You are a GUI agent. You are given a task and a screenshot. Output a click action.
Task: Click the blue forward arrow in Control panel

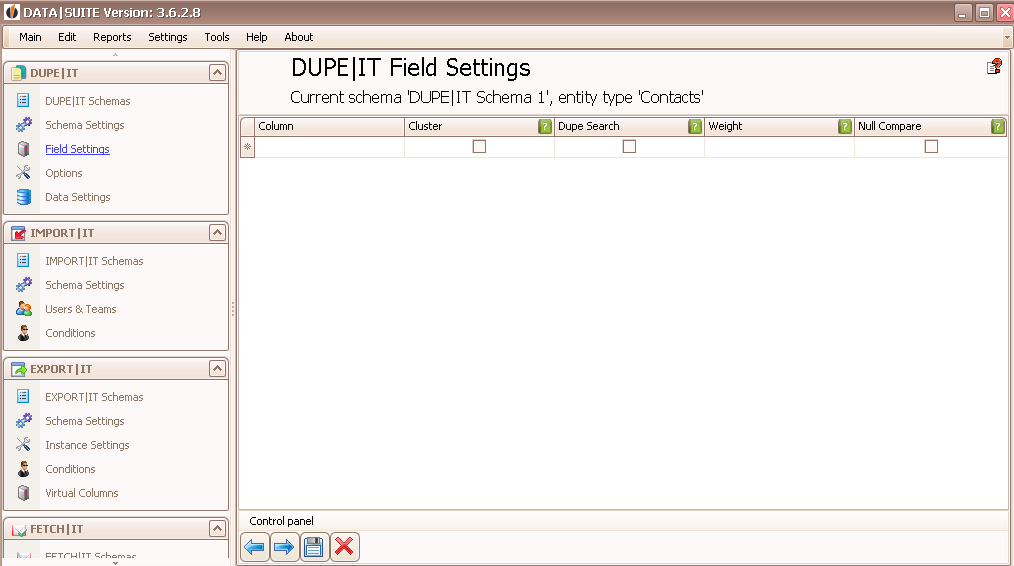(284, 547)
